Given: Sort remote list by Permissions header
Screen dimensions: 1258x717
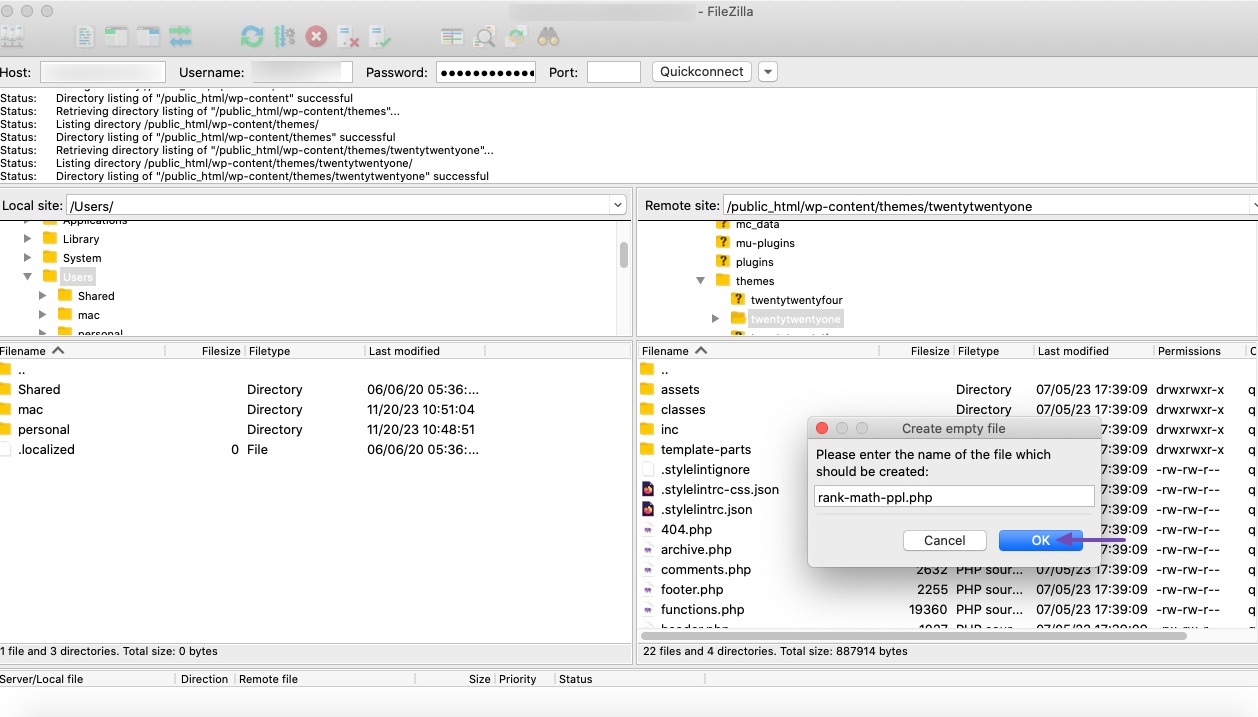Looking at the screenshot, I should pyautogui.click(x=1198, y=351).
